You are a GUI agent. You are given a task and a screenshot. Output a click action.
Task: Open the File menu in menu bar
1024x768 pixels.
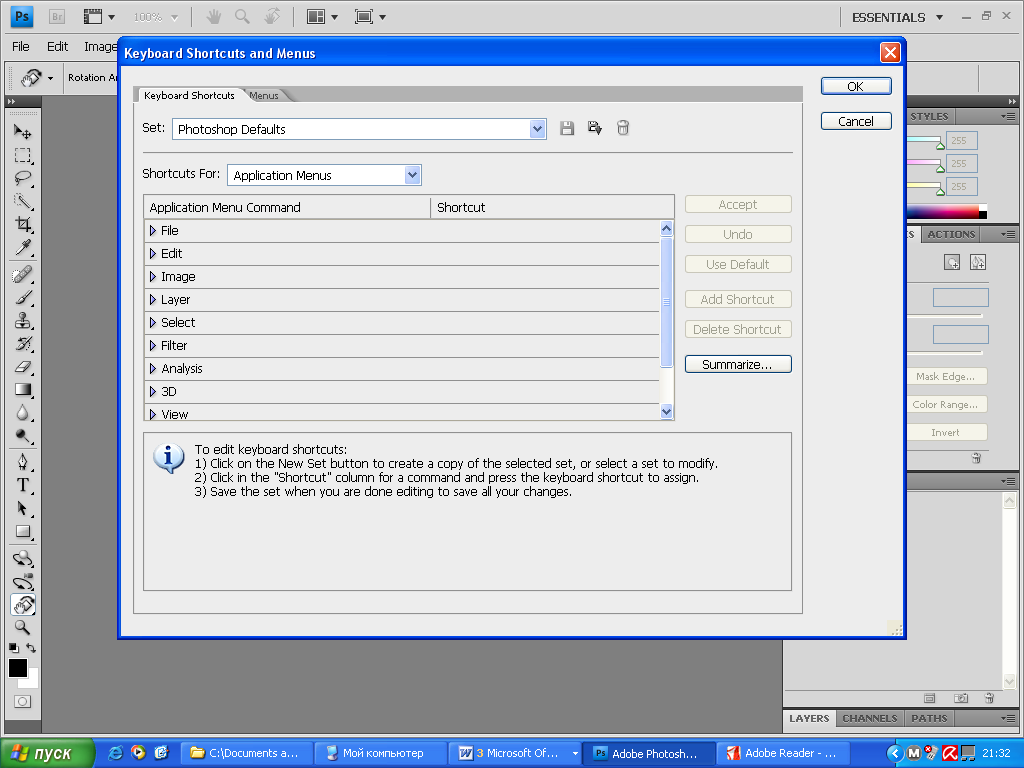pos(21,46)
